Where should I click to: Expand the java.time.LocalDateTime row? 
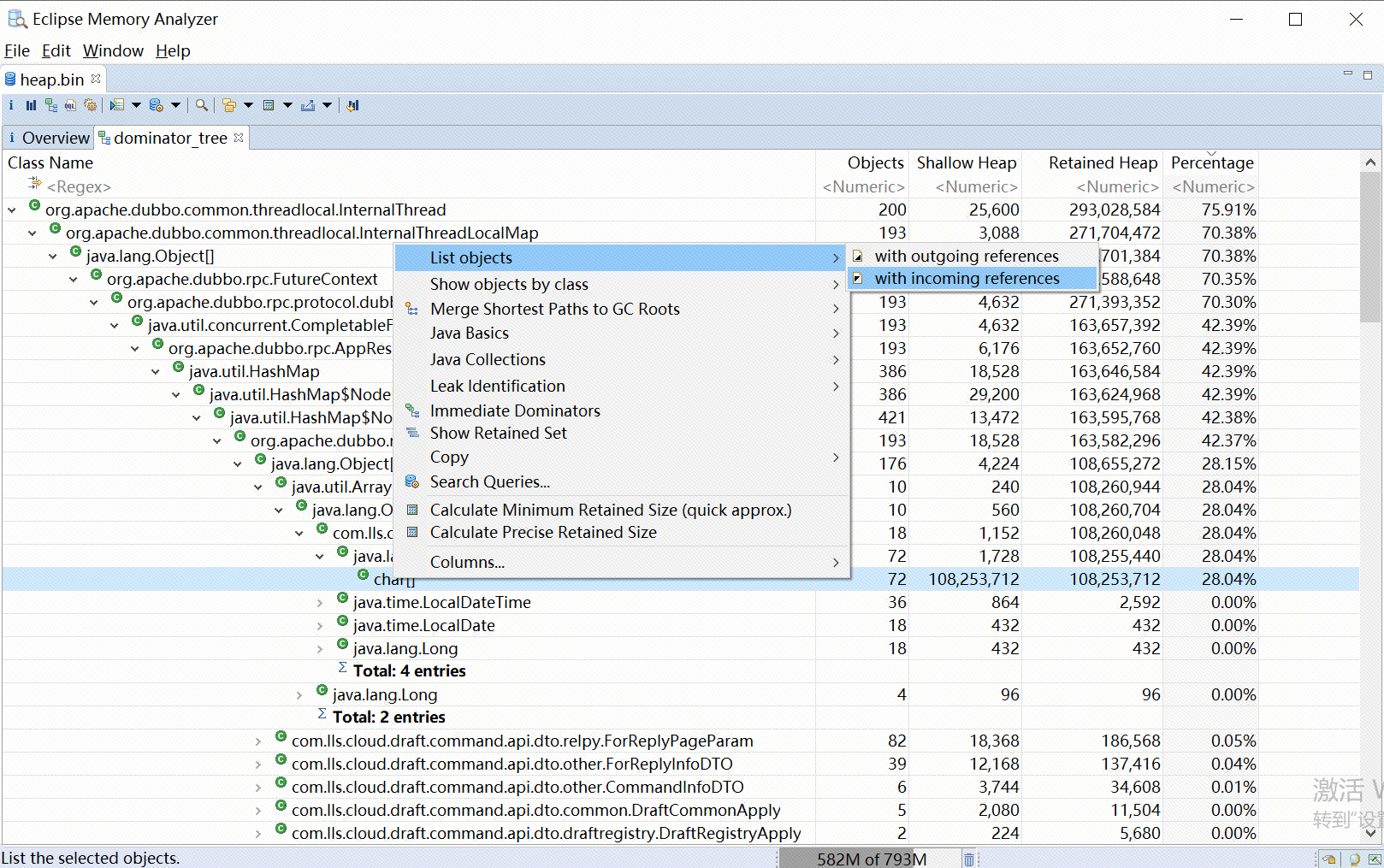click(x=320, y=602)
